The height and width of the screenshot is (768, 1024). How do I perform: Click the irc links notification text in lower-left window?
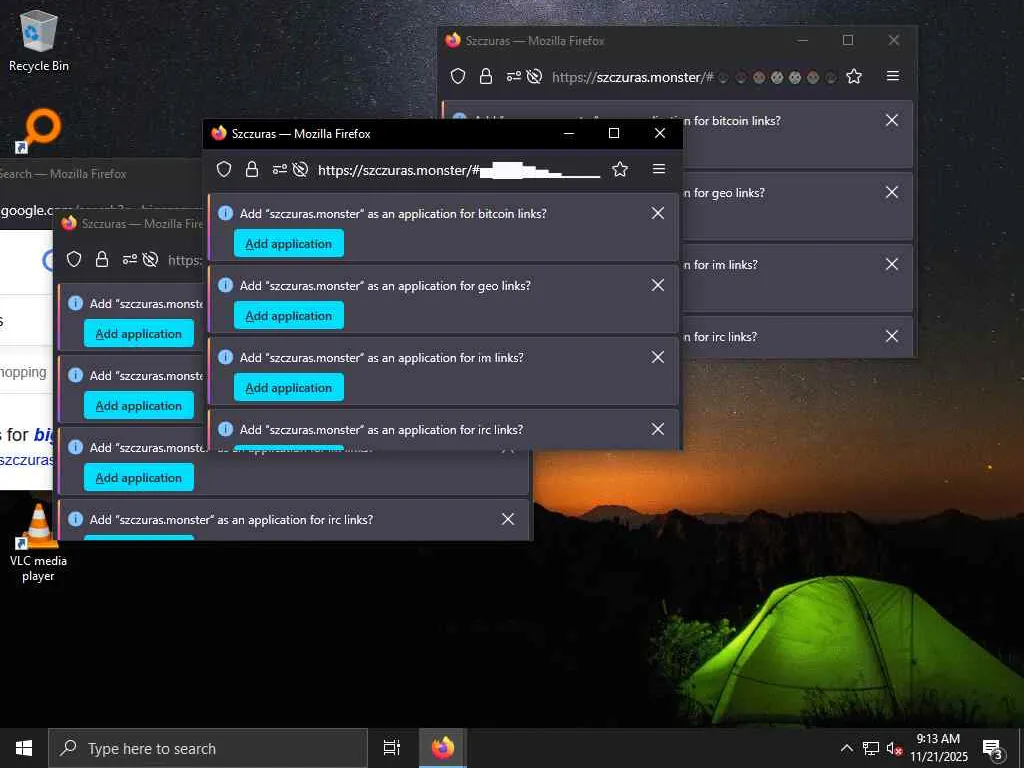pos(231,519)
